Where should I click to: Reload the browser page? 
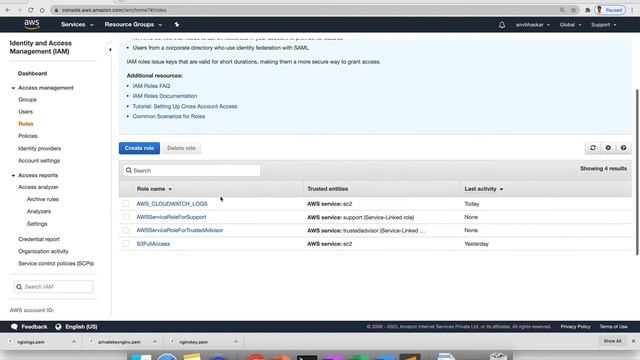31,10
